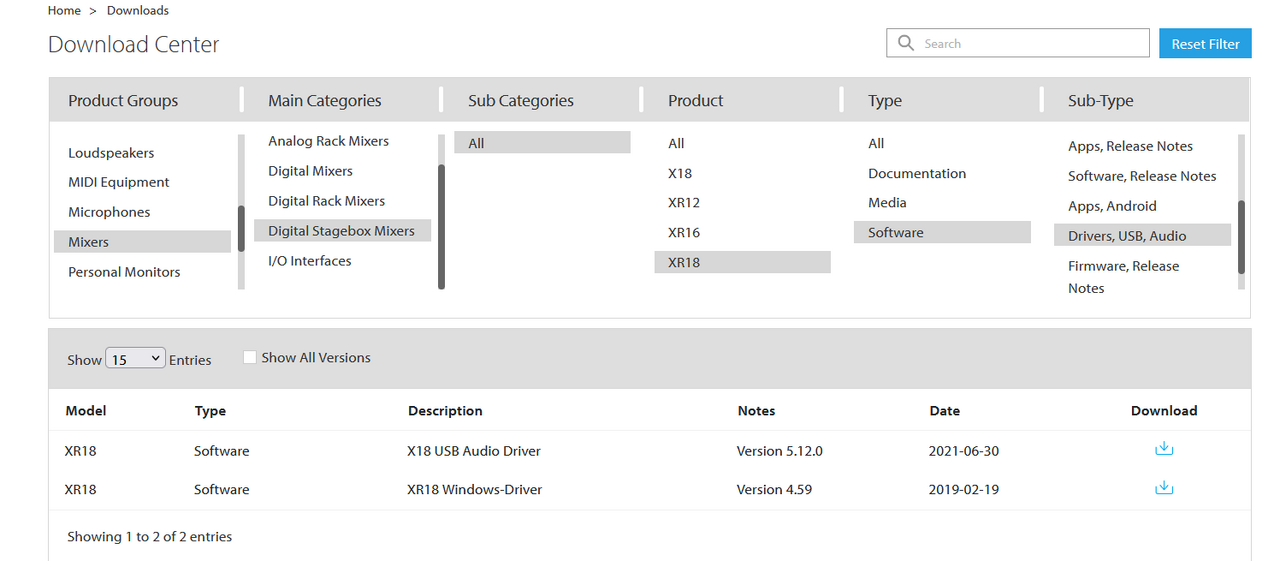Click the 2021-06-30 date cell

tap(964, 451)
